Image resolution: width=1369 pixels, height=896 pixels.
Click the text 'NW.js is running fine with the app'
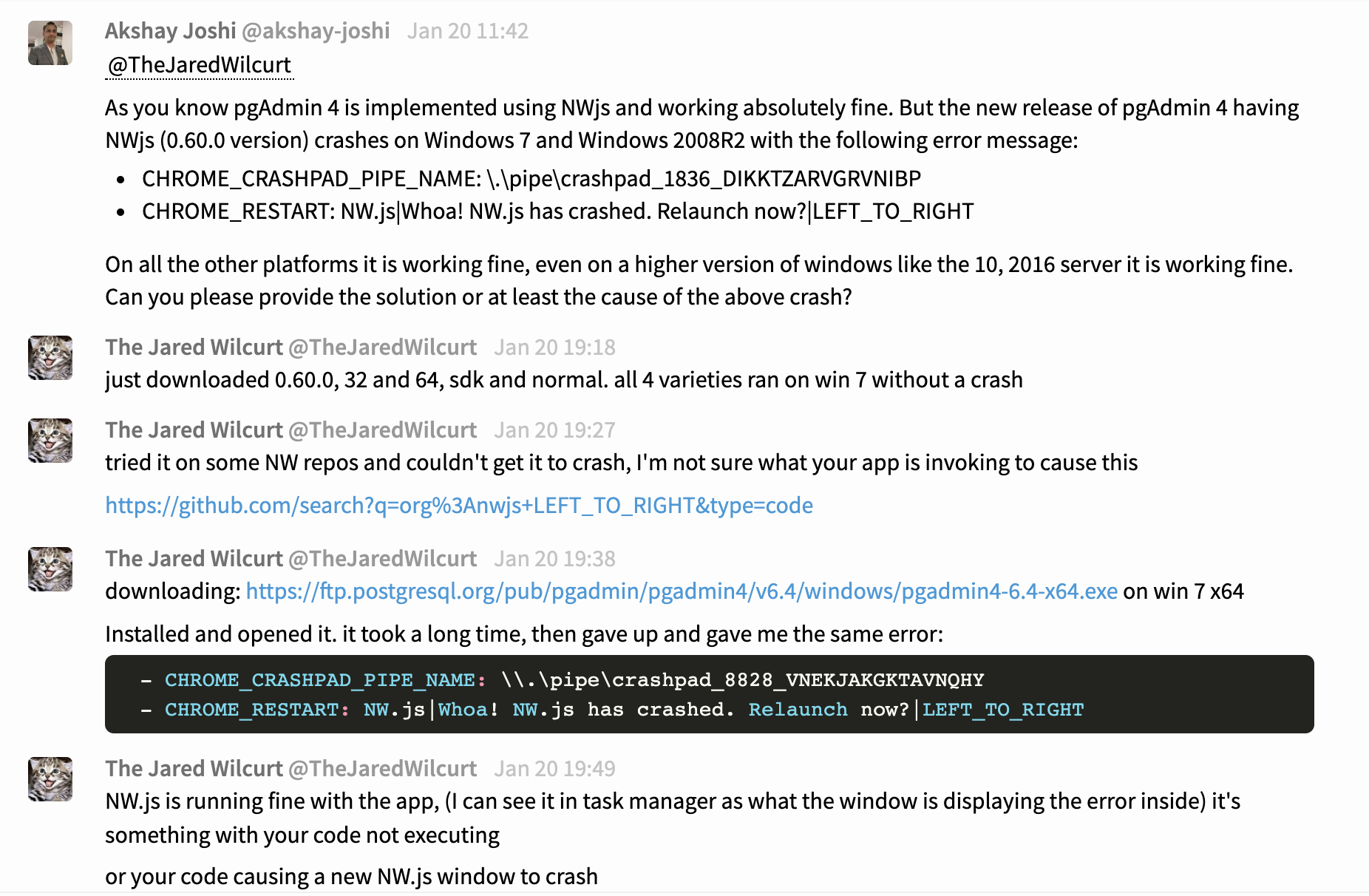[x=272, y=801]
